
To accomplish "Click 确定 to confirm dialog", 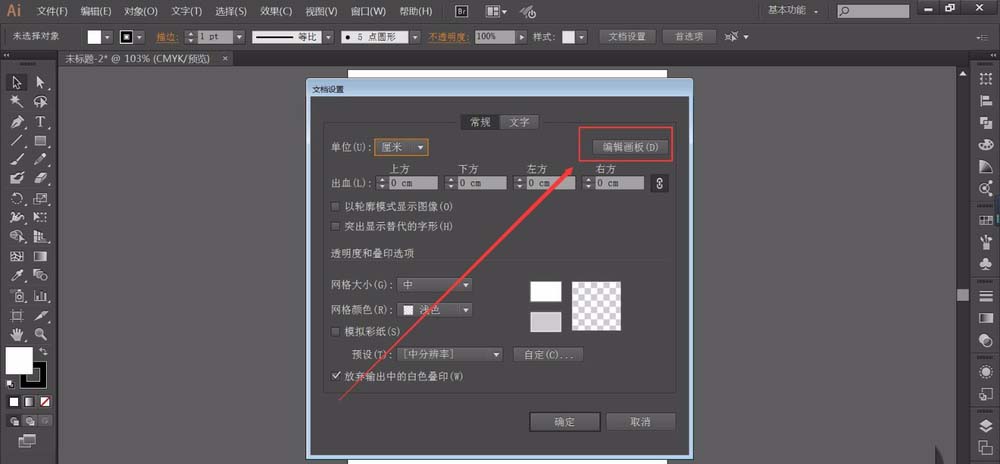I will click(564, 422).
